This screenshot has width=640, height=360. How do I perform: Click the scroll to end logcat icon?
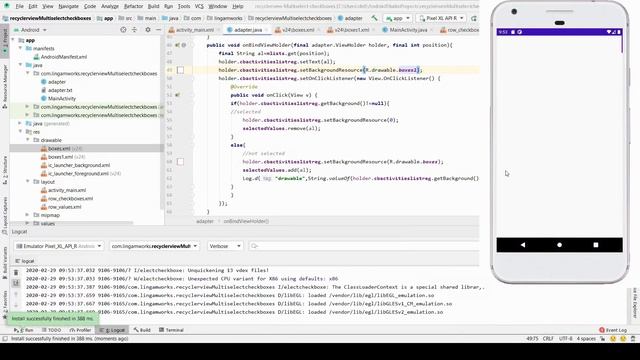point(16,283)
